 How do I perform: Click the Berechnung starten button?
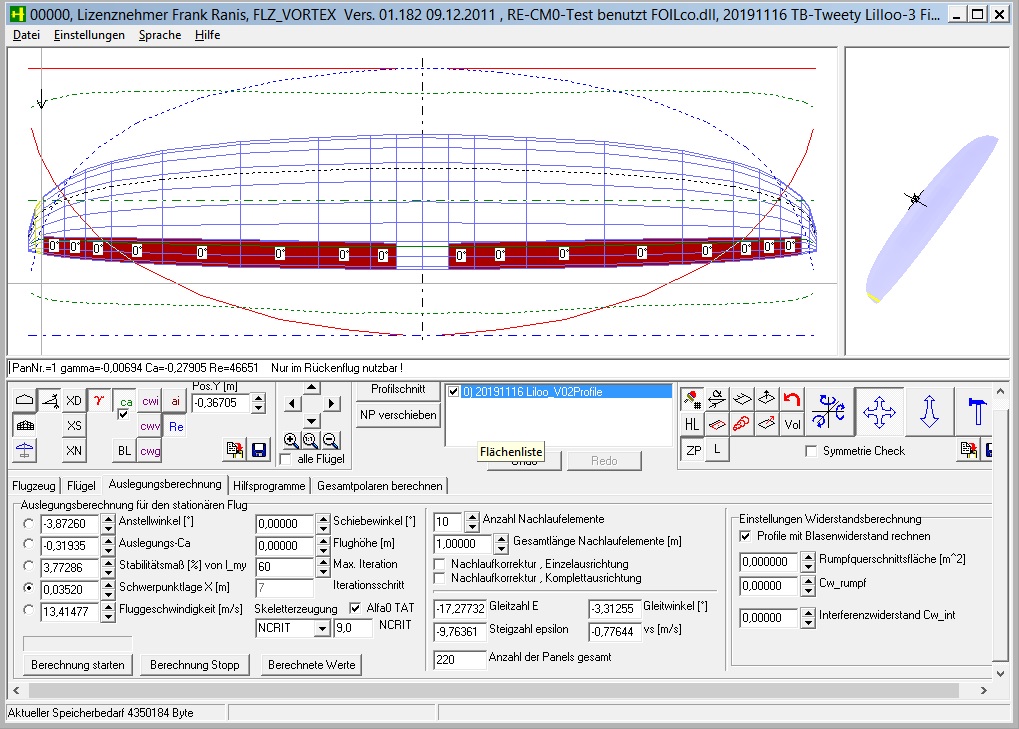click(78, 665)
